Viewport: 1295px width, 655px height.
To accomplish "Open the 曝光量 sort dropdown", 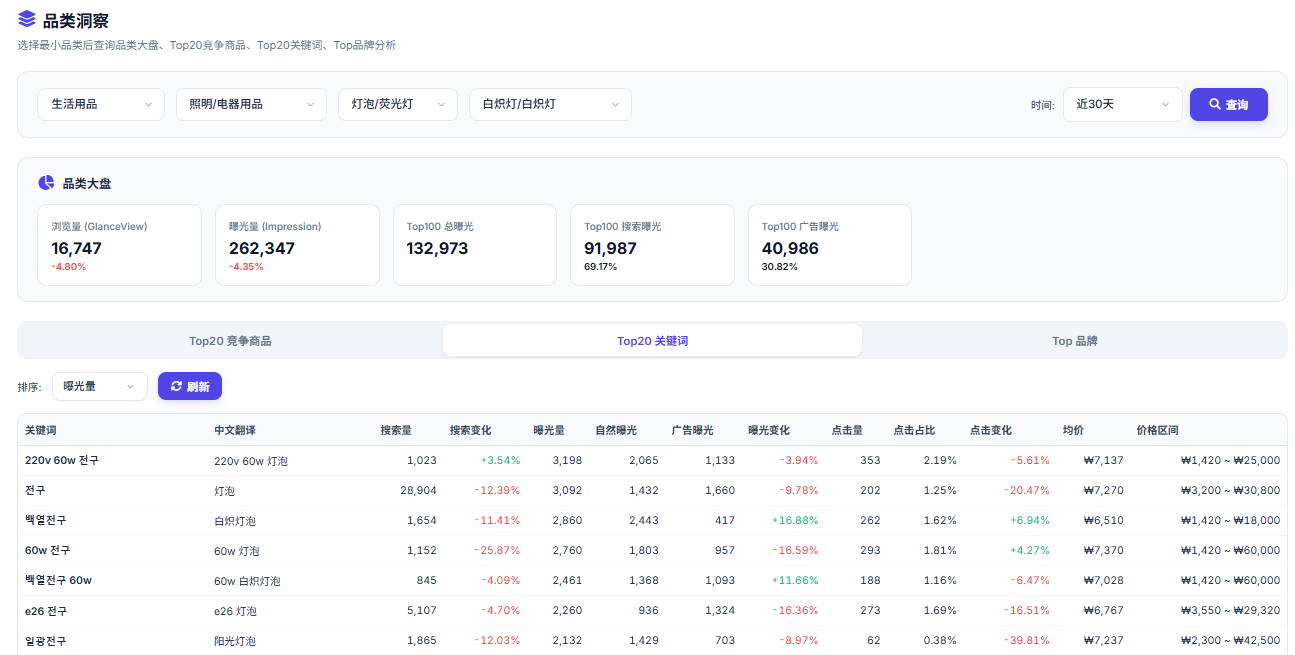I will coord(100,386).
